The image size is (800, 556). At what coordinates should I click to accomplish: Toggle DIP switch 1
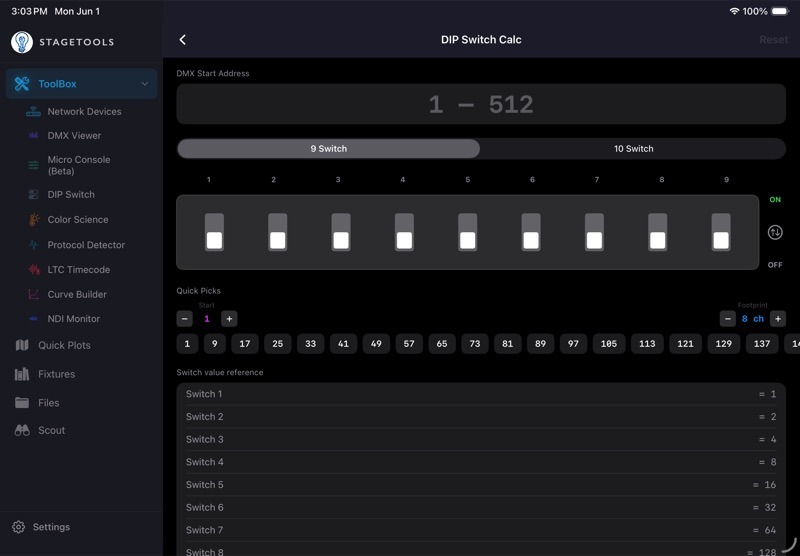click(x=214, y=232)
